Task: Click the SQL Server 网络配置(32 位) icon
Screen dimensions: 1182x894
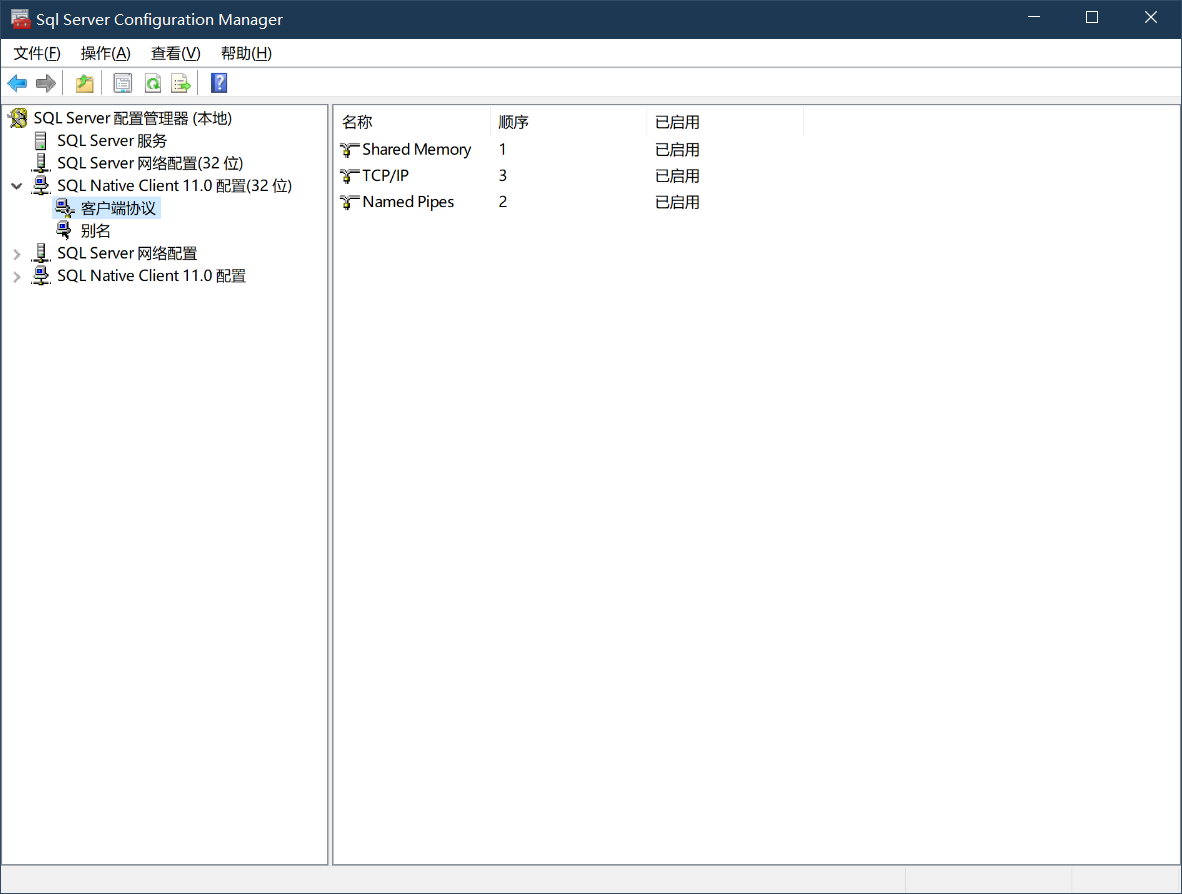Action: (x=41, y=163)
